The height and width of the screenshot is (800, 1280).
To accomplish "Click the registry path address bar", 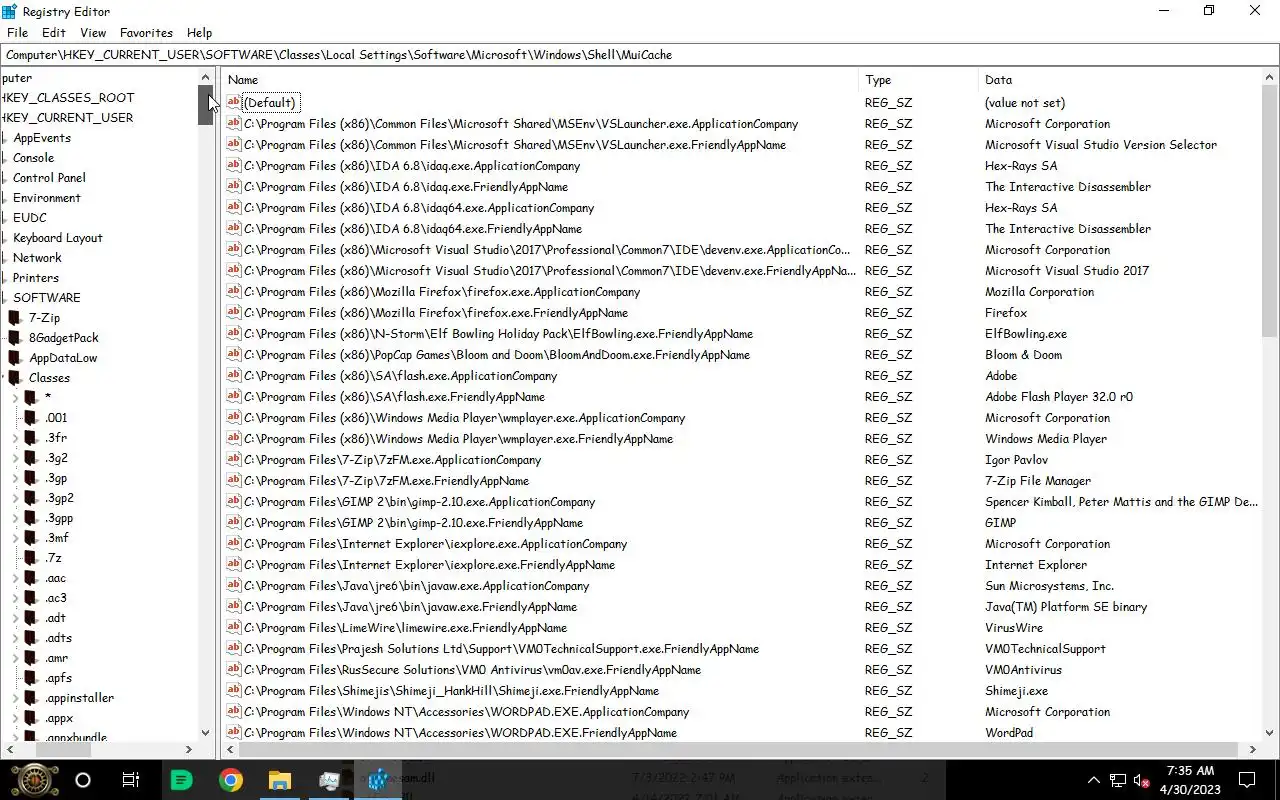I will tap(640, 54).
